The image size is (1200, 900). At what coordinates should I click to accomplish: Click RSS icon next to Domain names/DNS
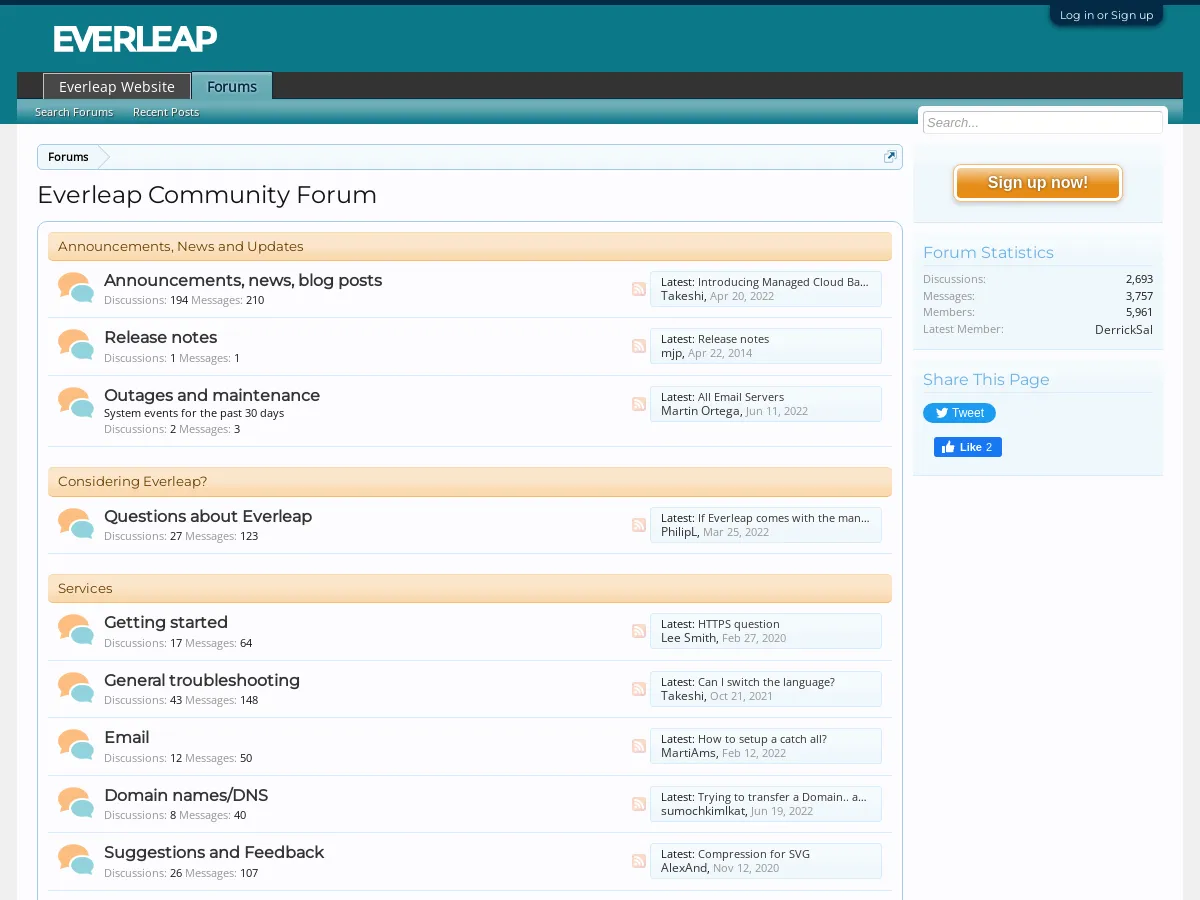pos(639,803)
